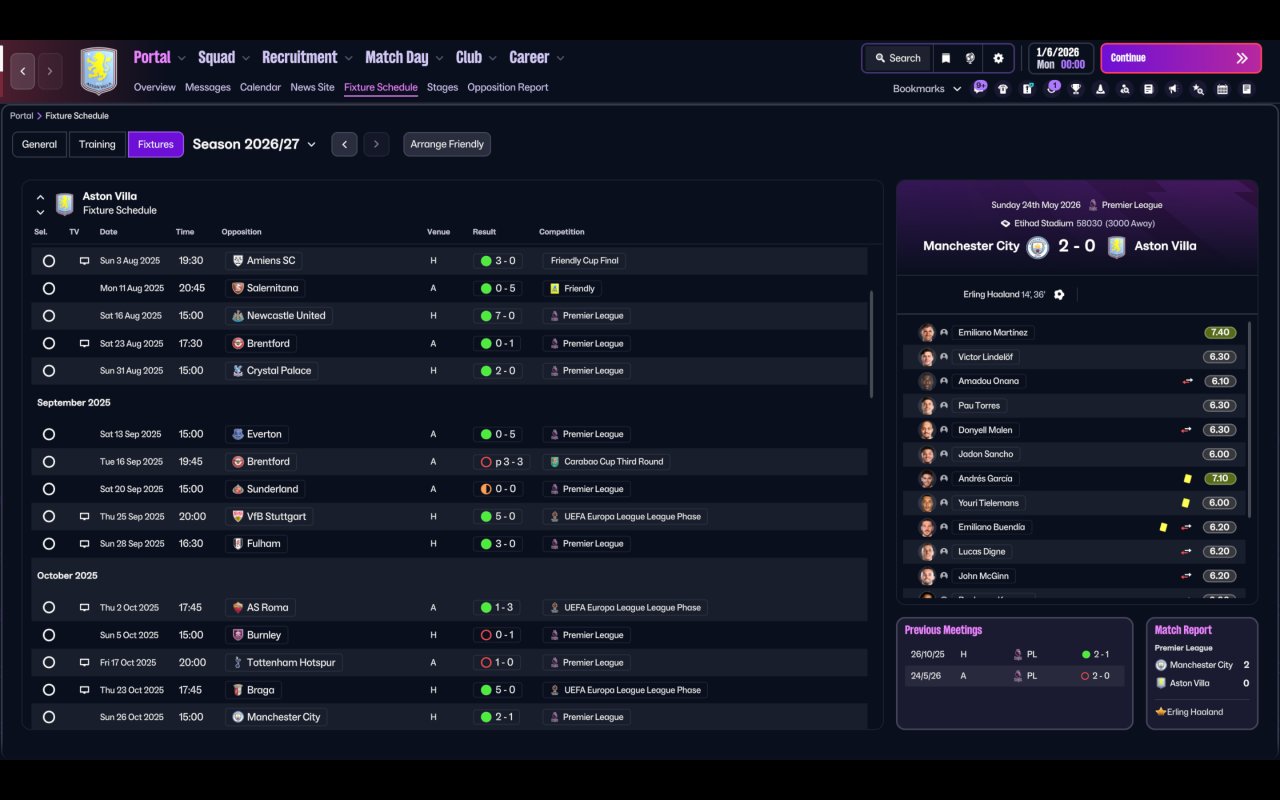Open the megaphone shortcut icon

pyautogui.click(x=1173, y=89)
